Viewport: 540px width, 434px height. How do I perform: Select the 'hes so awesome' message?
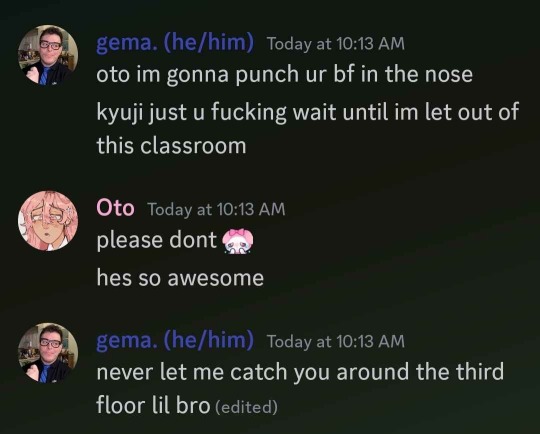pyautogui.click(x=180, y=278)
